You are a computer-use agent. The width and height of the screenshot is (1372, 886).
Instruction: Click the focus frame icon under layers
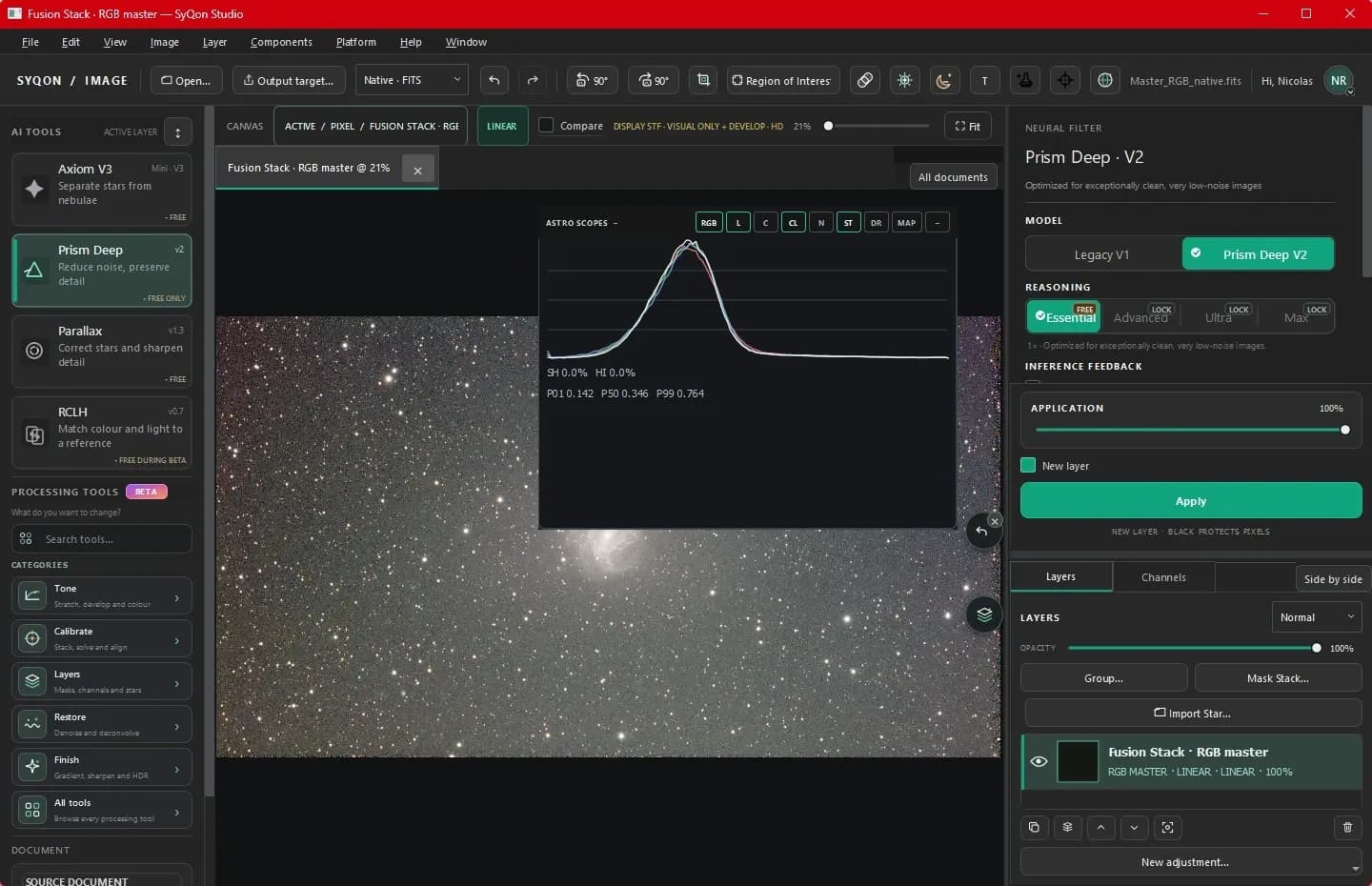(1168, 827)
